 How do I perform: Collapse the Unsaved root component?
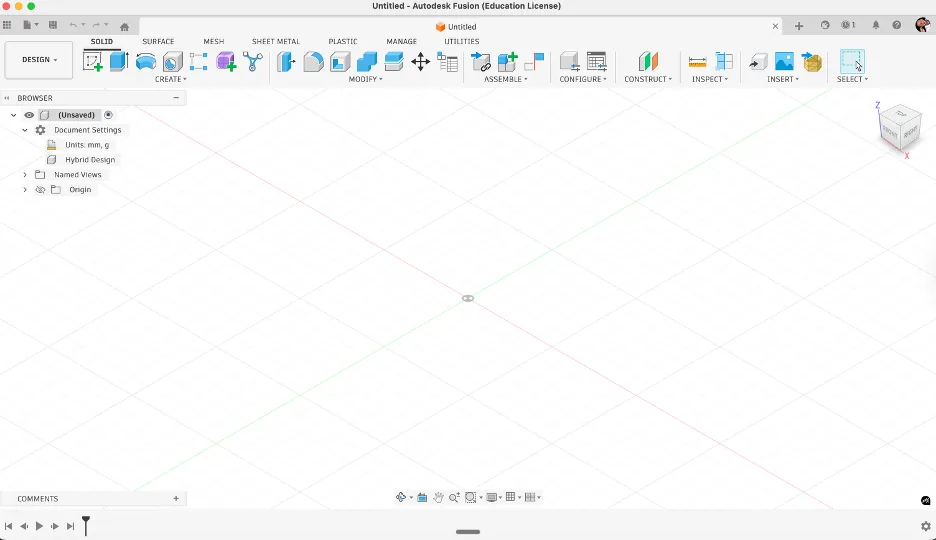coord(13,115)
